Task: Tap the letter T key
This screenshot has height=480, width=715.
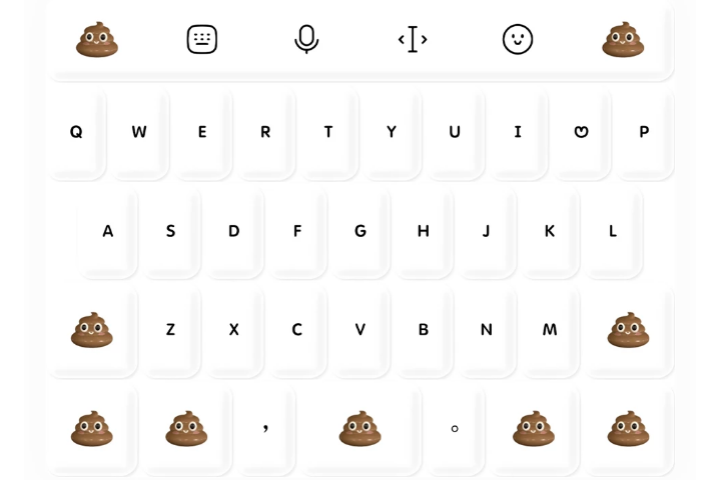Action: tap(328, 132)
